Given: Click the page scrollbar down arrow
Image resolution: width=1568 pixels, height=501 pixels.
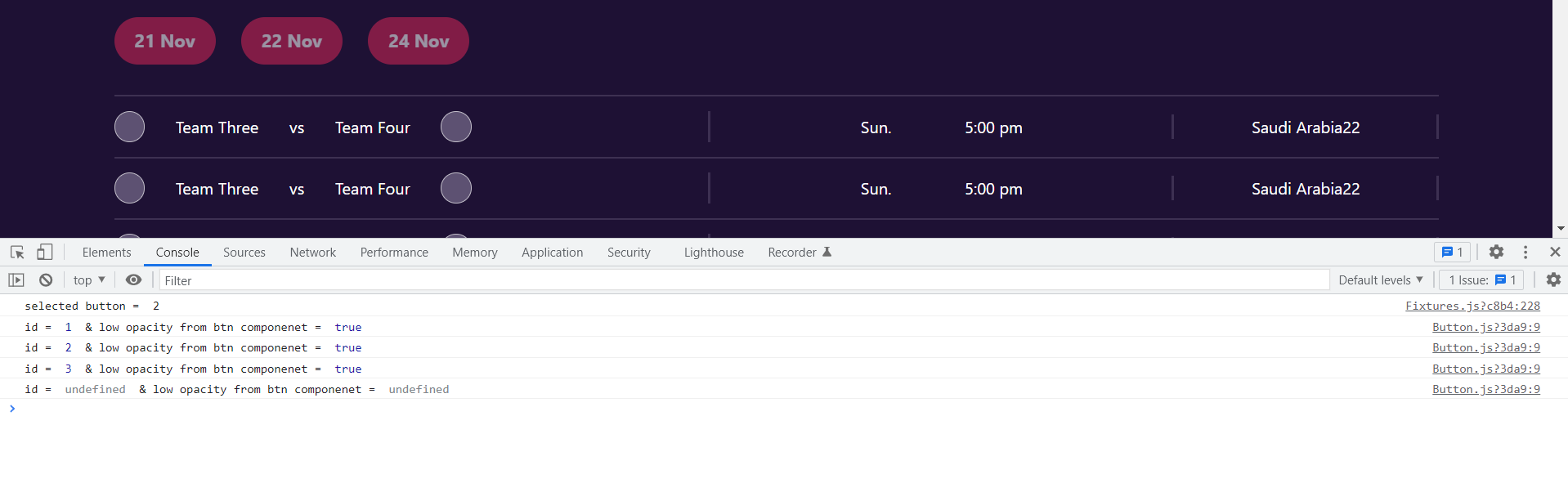Looking at the screenshot, I should (1561, 229).
